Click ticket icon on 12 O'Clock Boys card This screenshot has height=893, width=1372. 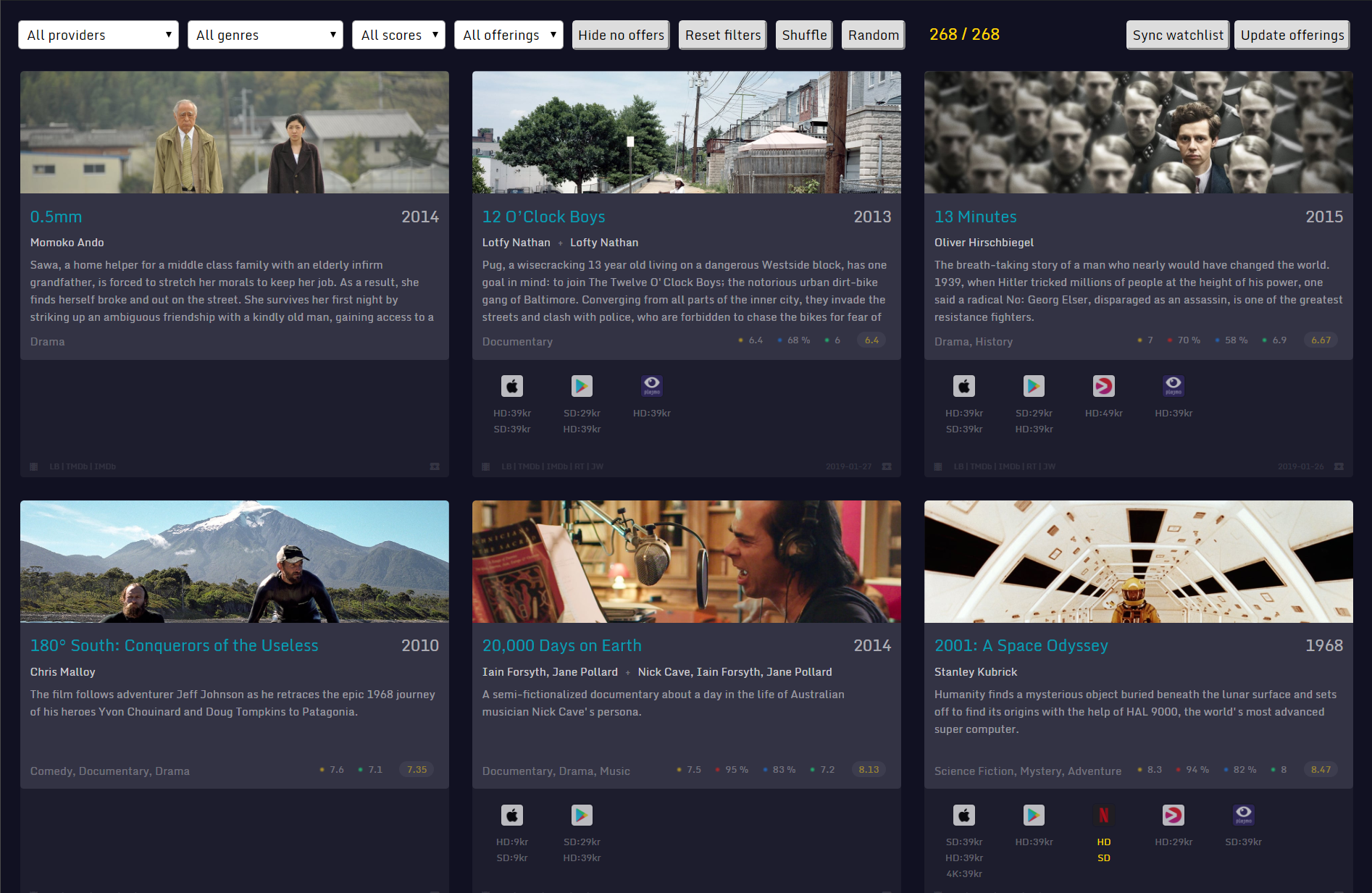[x=887, y=466]
